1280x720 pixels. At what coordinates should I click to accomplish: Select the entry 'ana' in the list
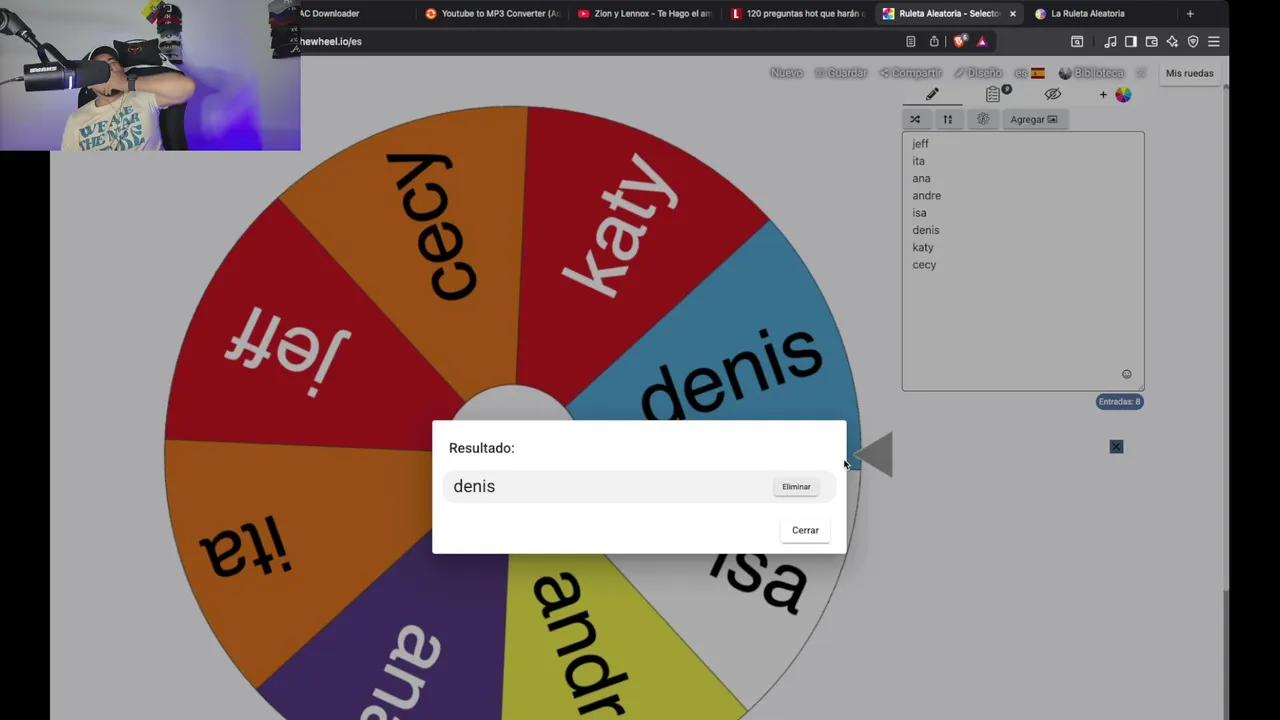[921, 178]
